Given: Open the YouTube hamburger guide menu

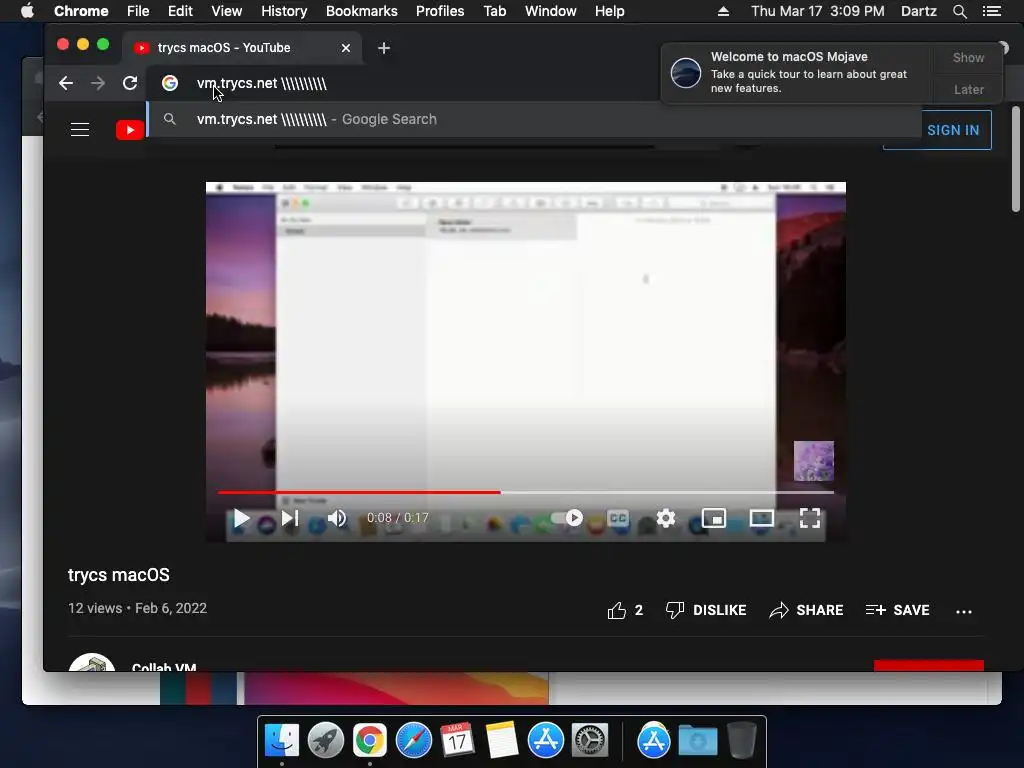Looking at the screenshot, I should pyautogui.click(x=80, y=130).
